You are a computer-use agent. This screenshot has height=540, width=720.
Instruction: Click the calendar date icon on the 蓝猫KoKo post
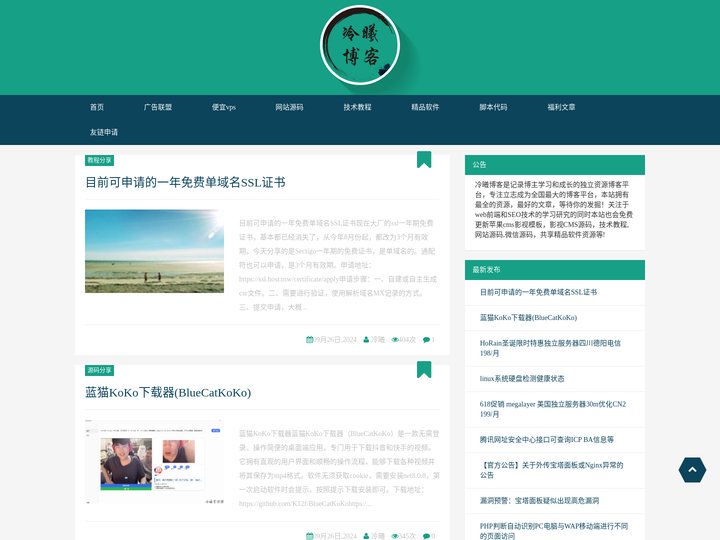[x=309, y=536]
